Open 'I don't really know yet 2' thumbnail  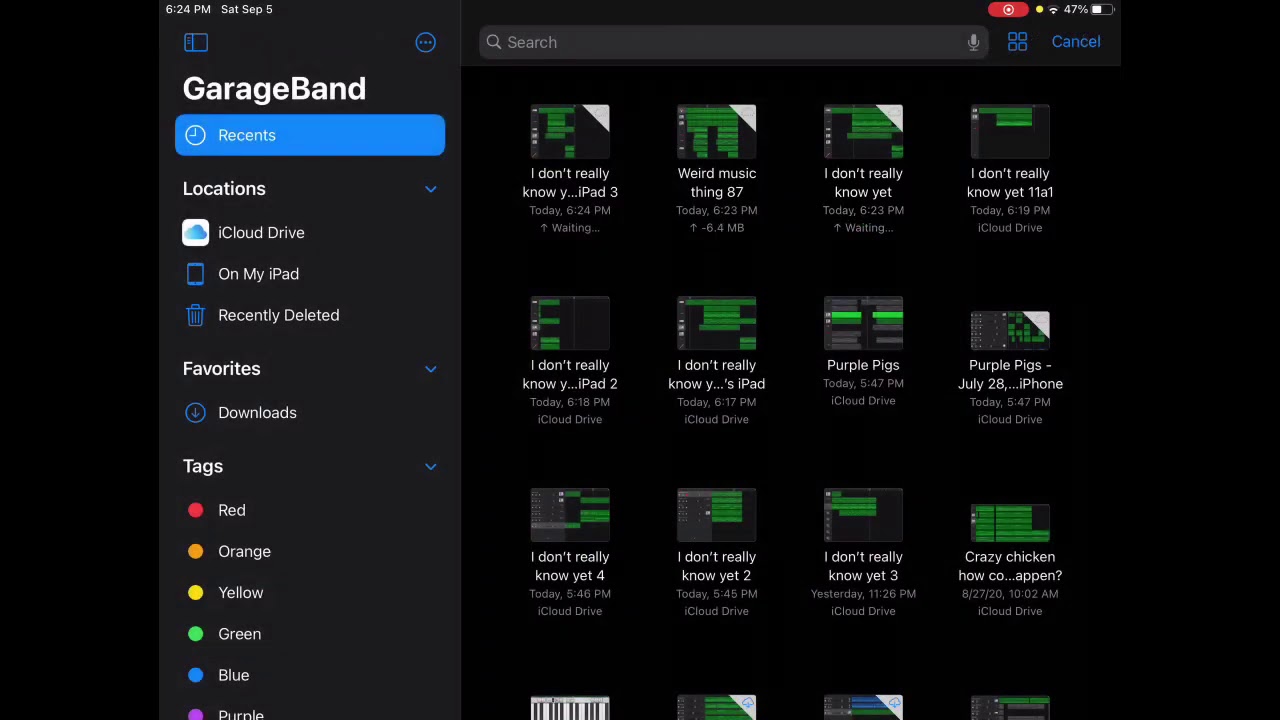point(716,516)
